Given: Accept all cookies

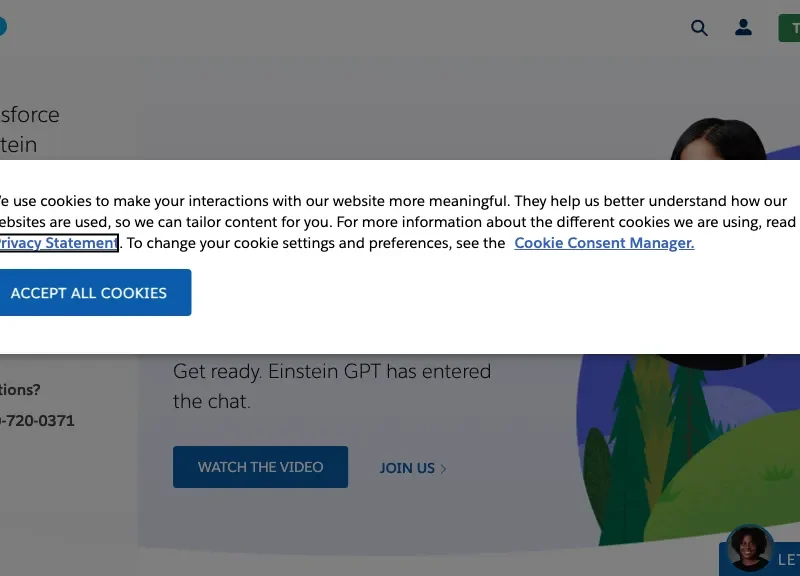Looking at the screenshot, I should pos(95,292).
